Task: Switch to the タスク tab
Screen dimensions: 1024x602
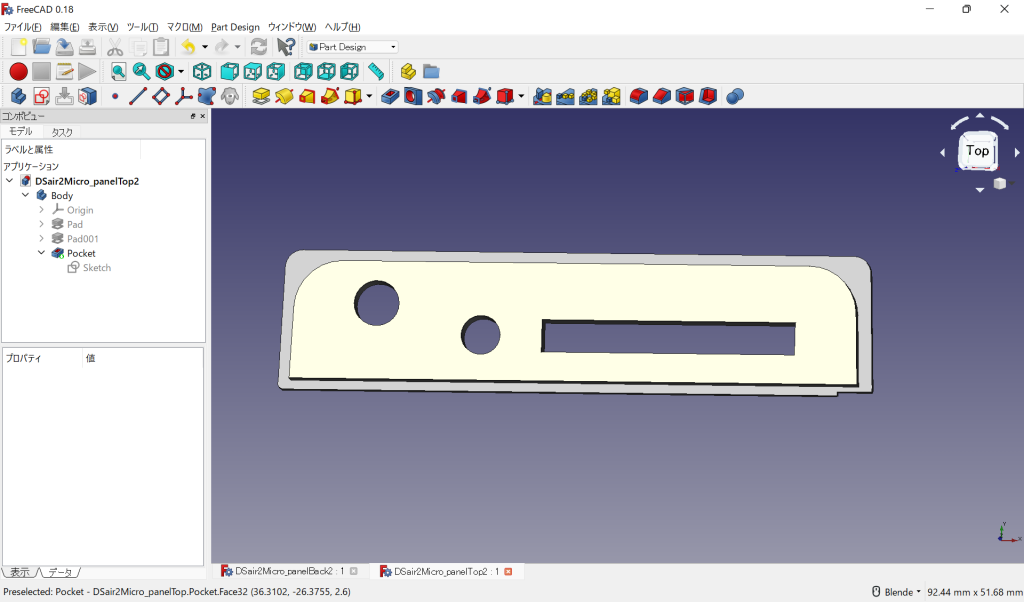Action: tap(62, 132)
